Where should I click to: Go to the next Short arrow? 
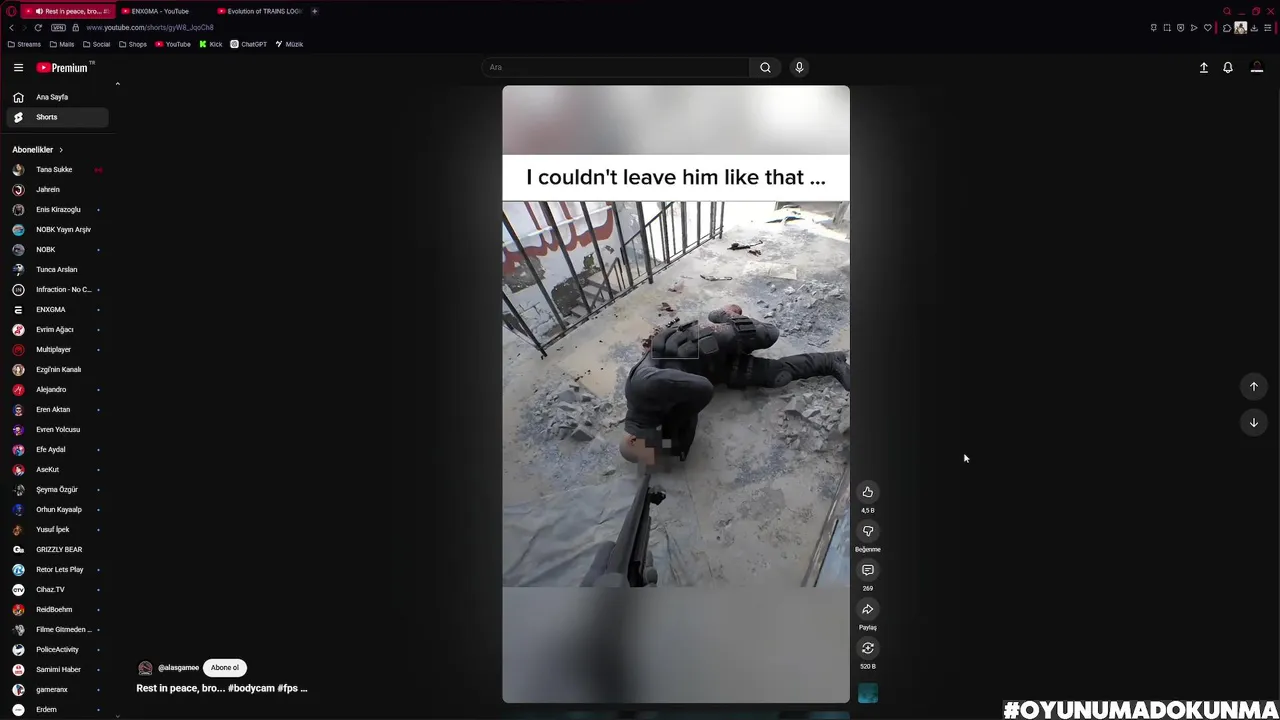[1254, 423]
